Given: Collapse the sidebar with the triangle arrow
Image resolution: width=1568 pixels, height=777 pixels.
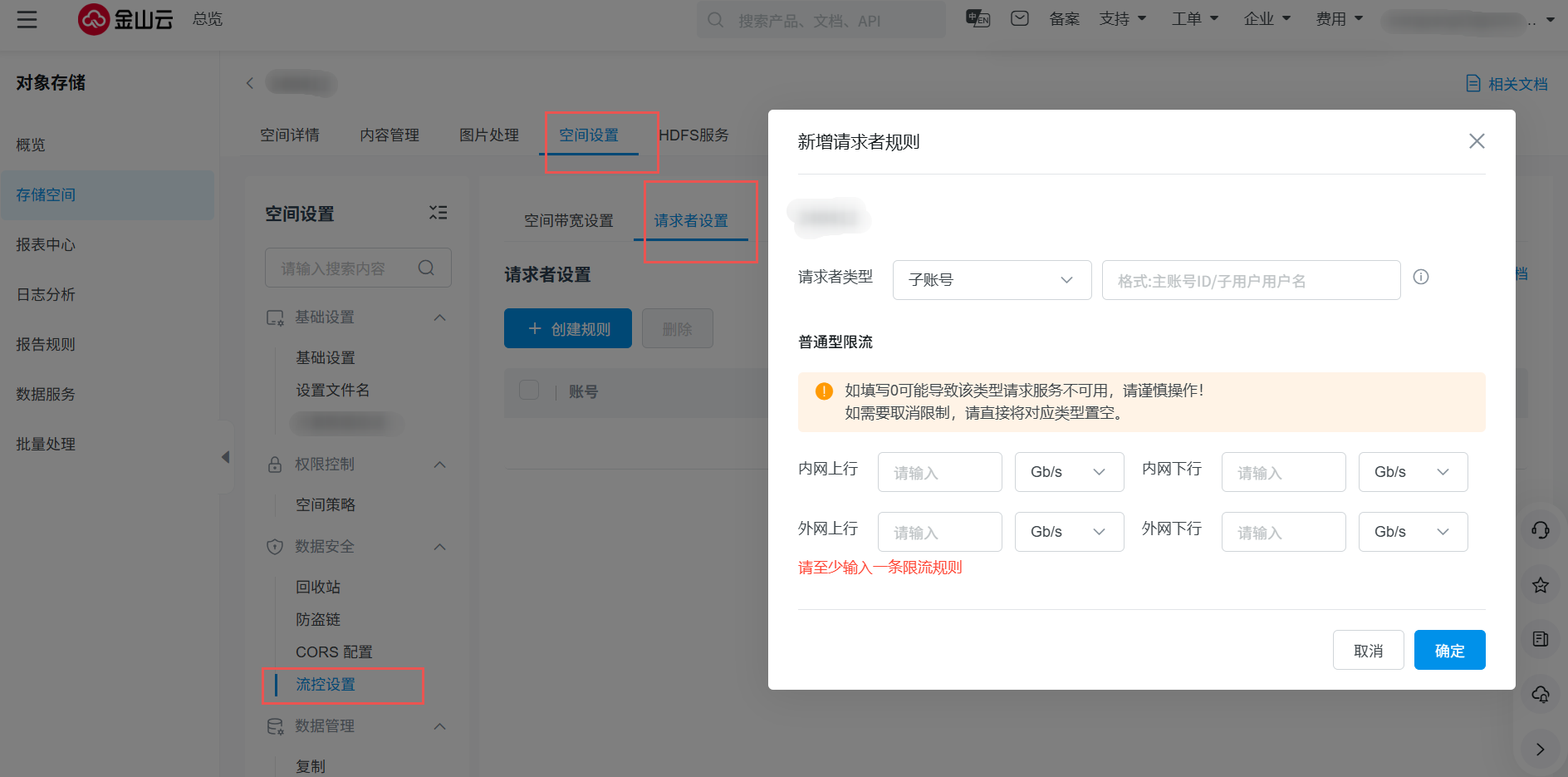Looking at the screenshot, I should (225, 457).
